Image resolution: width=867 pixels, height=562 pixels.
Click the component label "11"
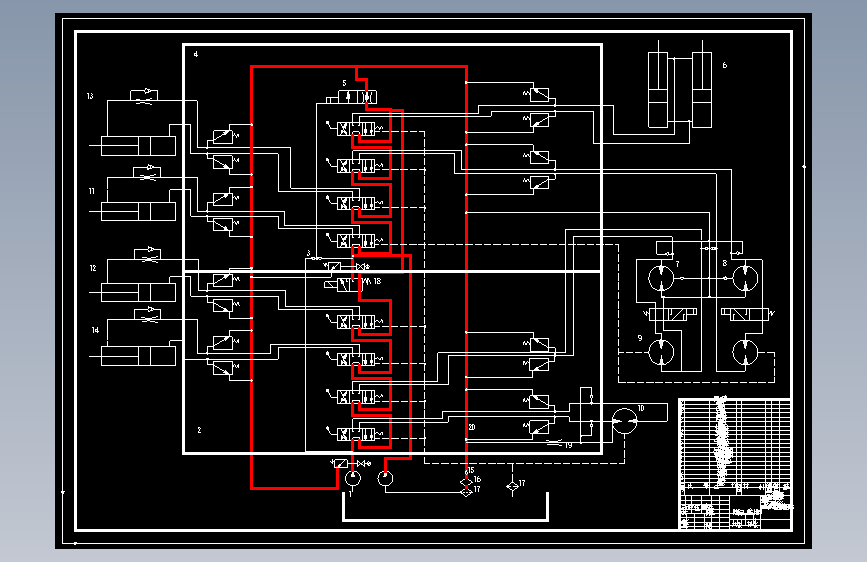coord(92,191)
